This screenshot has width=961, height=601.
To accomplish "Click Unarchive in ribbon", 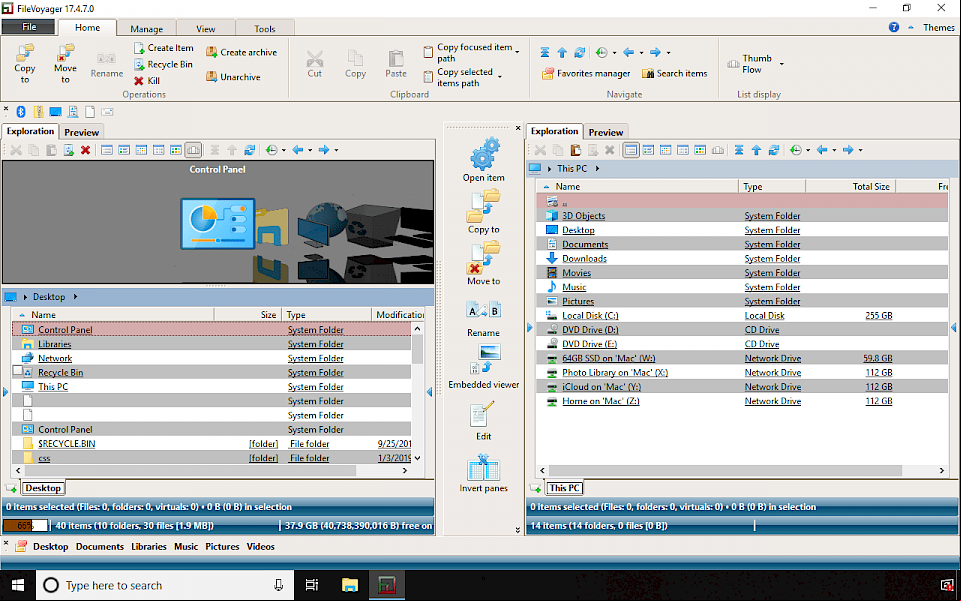I will click(234, 77).
